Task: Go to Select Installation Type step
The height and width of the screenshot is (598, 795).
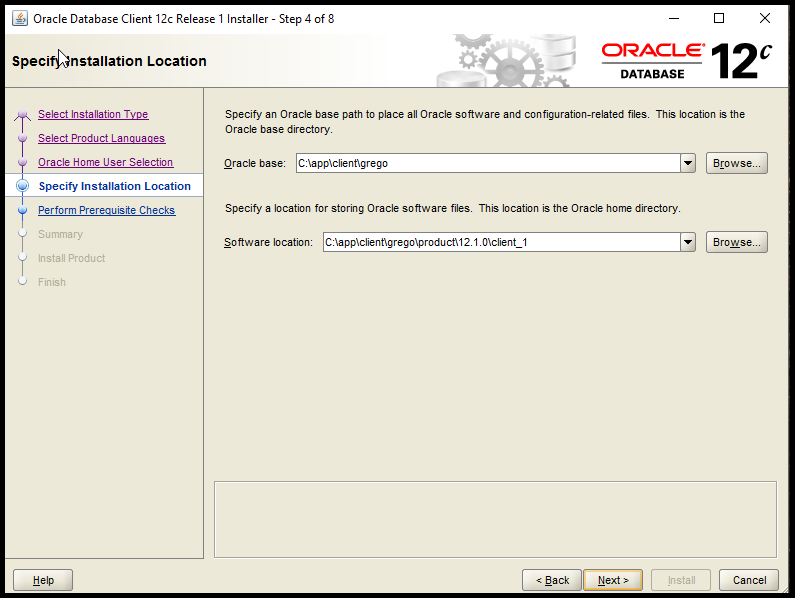Action: tap(93, 114)
